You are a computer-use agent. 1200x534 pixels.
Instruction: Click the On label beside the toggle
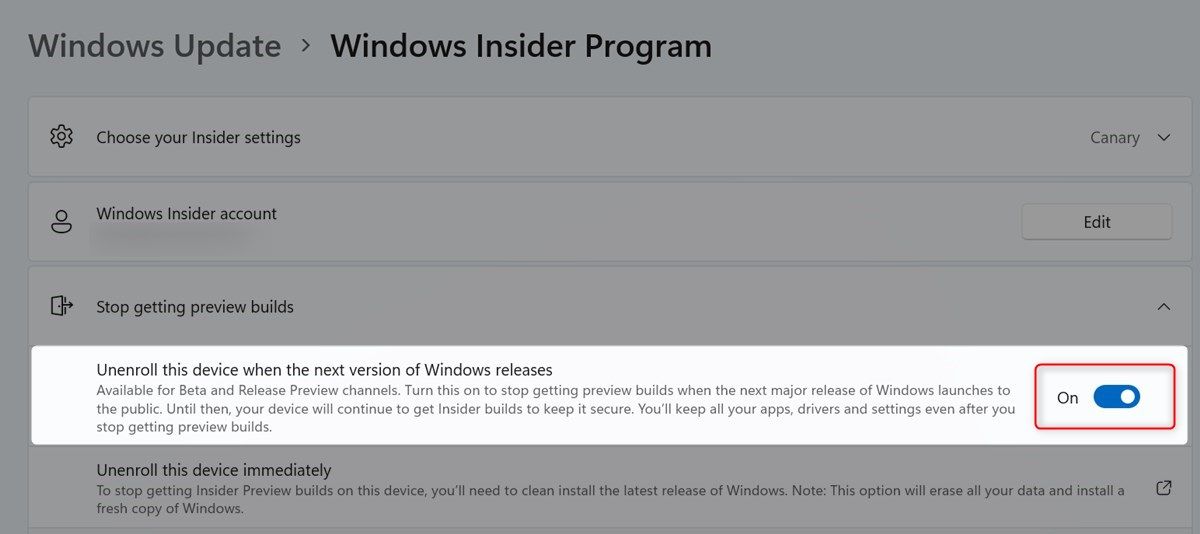coord(1068,398)
